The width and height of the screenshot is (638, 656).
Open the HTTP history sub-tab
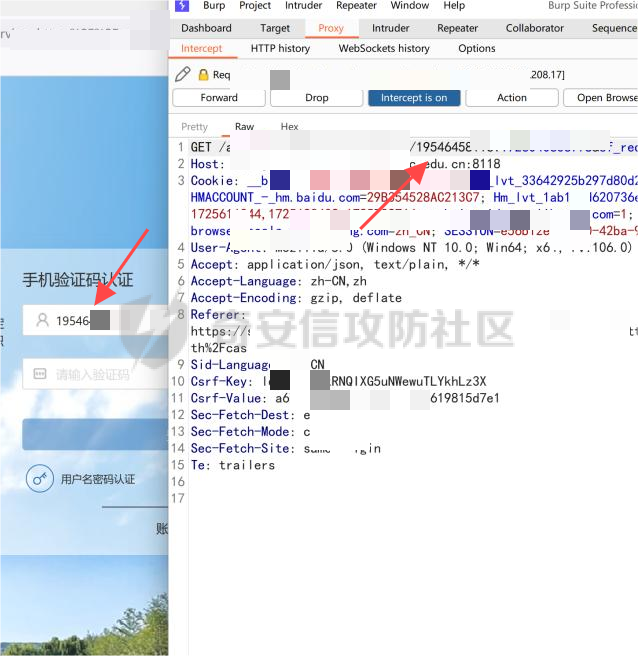[x=280, y=49]
